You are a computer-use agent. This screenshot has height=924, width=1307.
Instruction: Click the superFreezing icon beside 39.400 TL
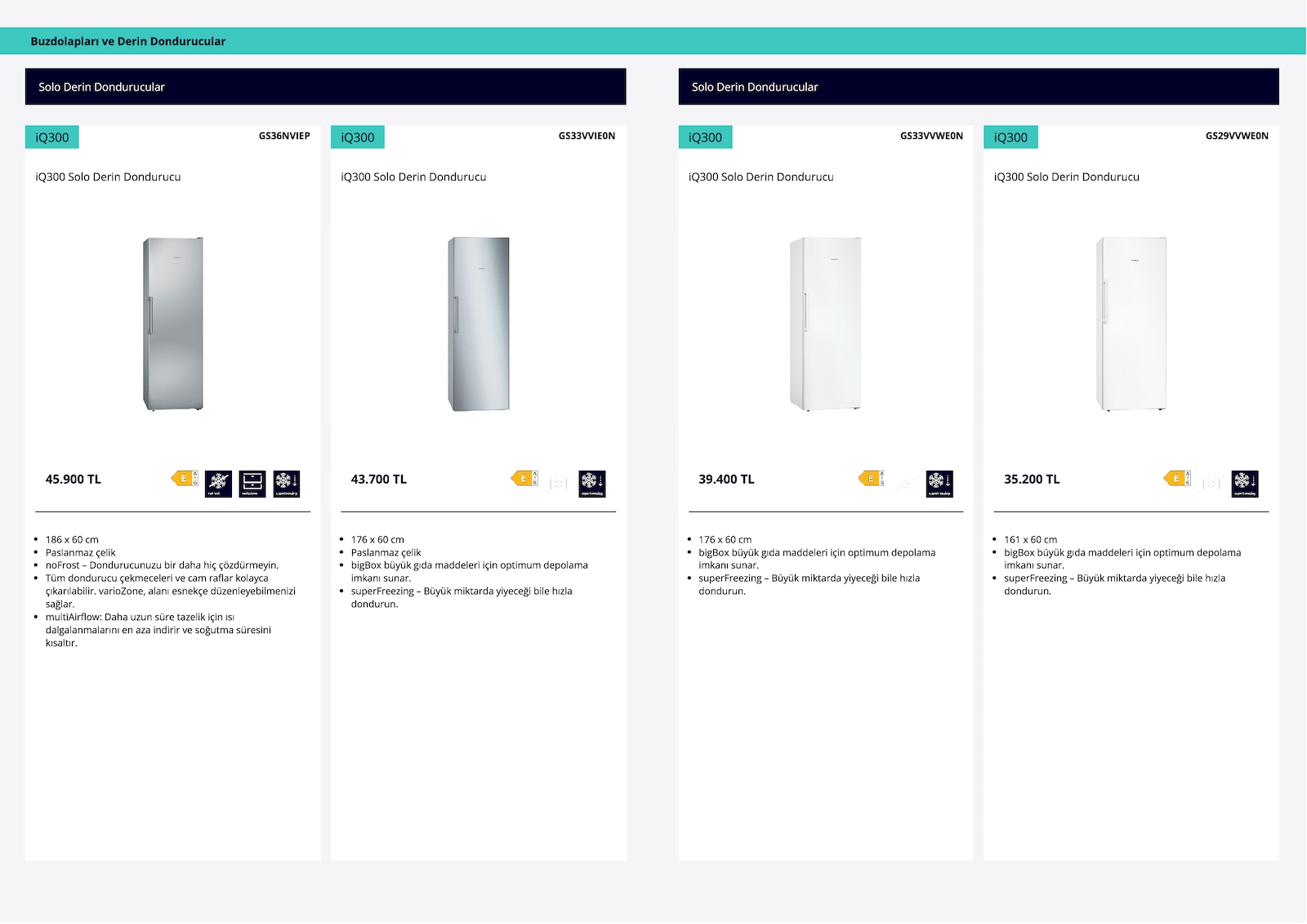tap(939, 484)
